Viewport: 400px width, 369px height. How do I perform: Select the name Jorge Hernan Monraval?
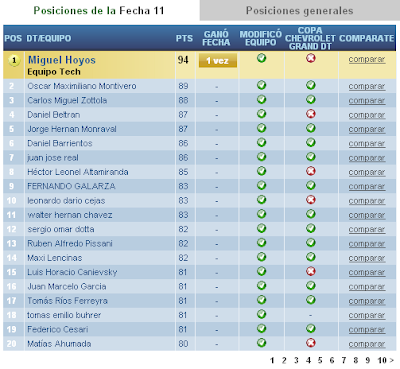pyautogui.click(x=72, y=129)
